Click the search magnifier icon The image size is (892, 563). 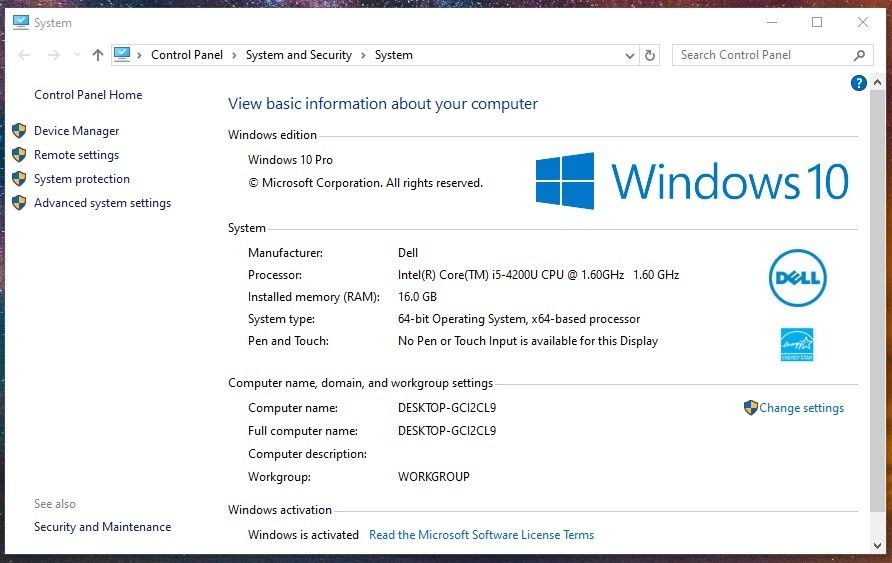[859, 55]
